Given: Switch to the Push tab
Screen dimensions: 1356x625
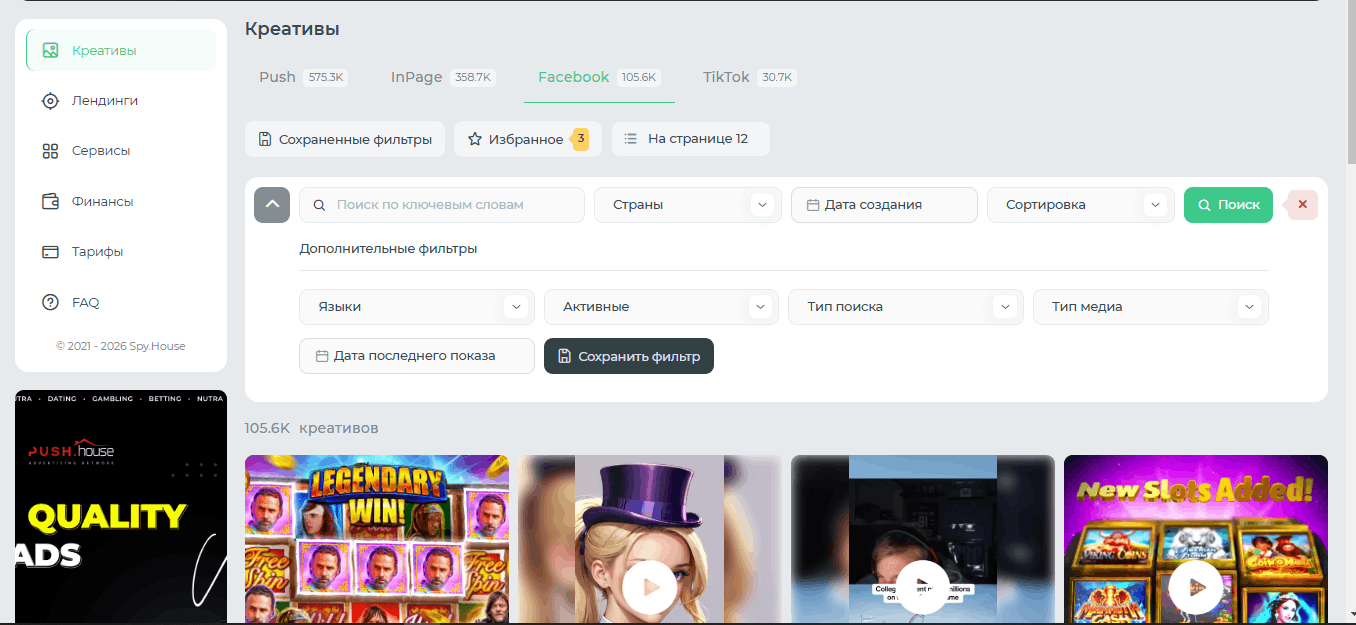Looking at the screenshot, I should (x=278, y=77).
